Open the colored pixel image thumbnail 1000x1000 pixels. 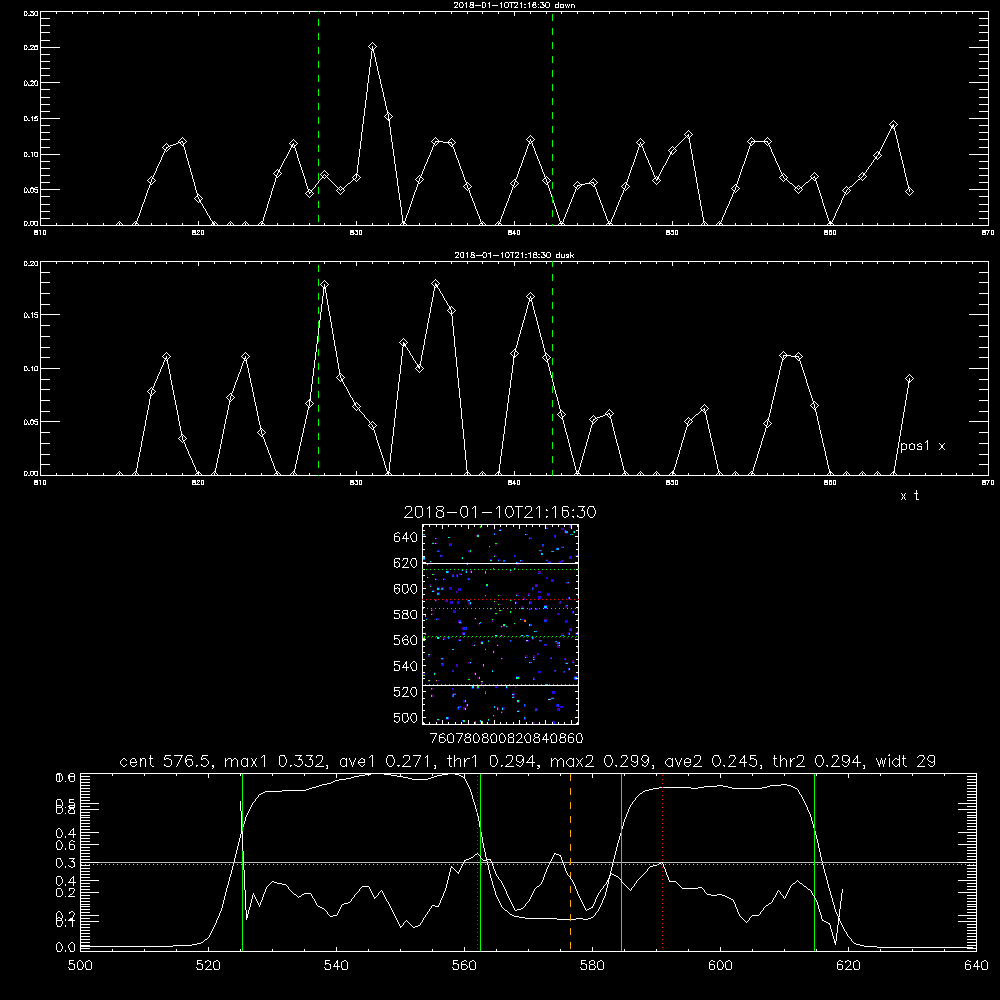point(500,624)
